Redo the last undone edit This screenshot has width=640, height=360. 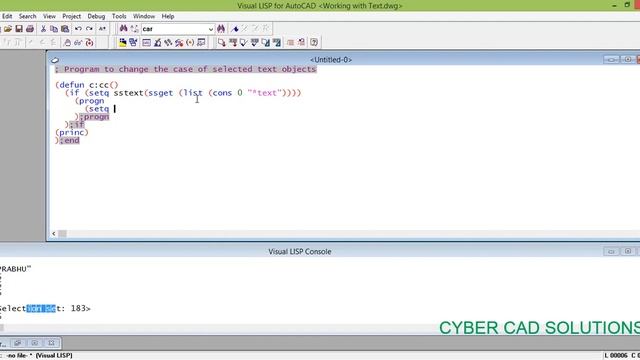pyautogui.click(x=89, y=29)
